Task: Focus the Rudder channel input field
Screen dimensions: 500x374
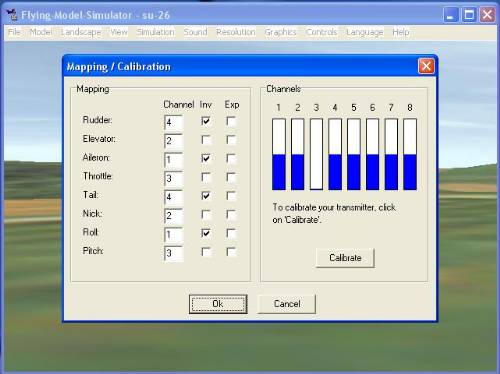Action: [x=173, y=122]
